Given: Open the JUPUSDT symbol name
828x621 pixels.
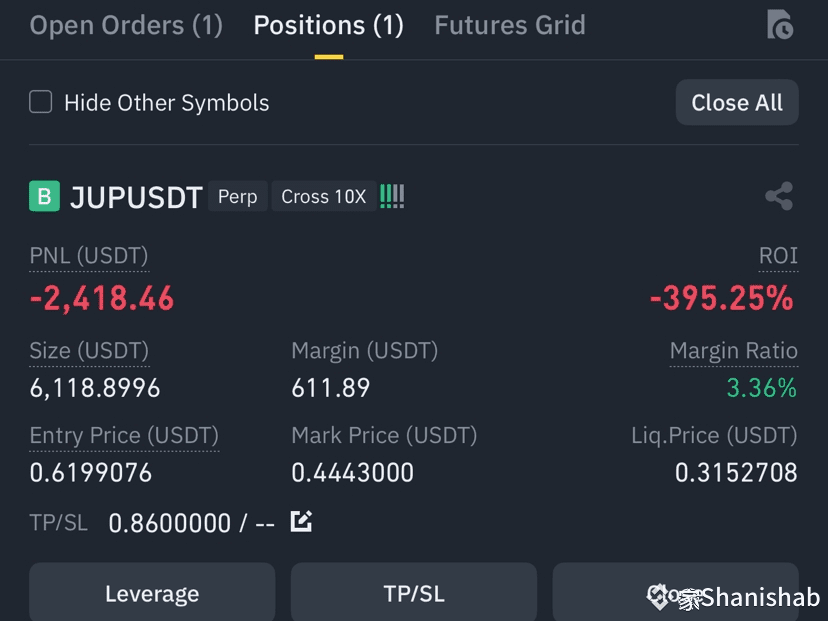Looking at the screenshot, I should (x=136, y=197).
